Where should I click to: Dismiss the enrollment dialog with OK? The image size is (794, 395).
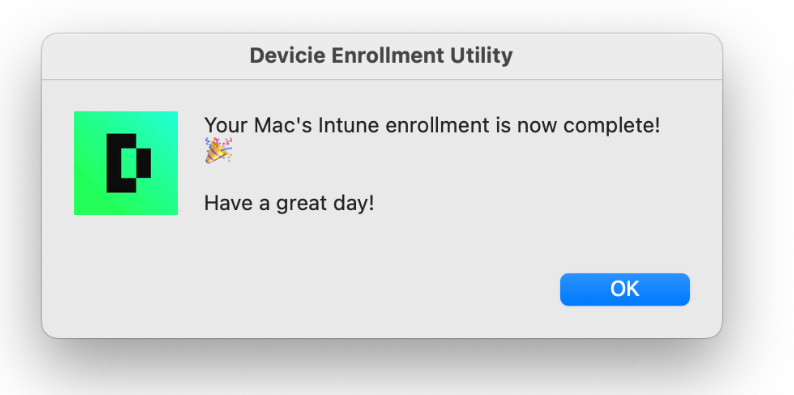(624, 289)
